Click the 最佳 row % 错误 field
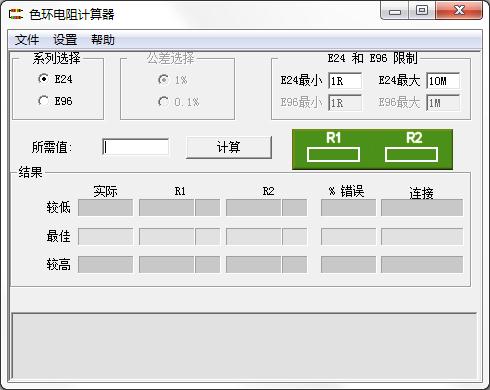 (x=348, y=237)
